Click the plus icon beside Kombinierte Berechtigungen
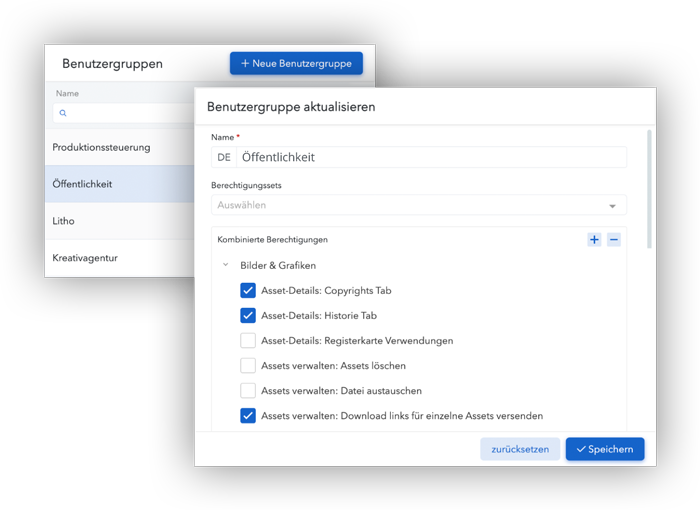This screenshot has width=700, height=510. click(x=594, y=240)
